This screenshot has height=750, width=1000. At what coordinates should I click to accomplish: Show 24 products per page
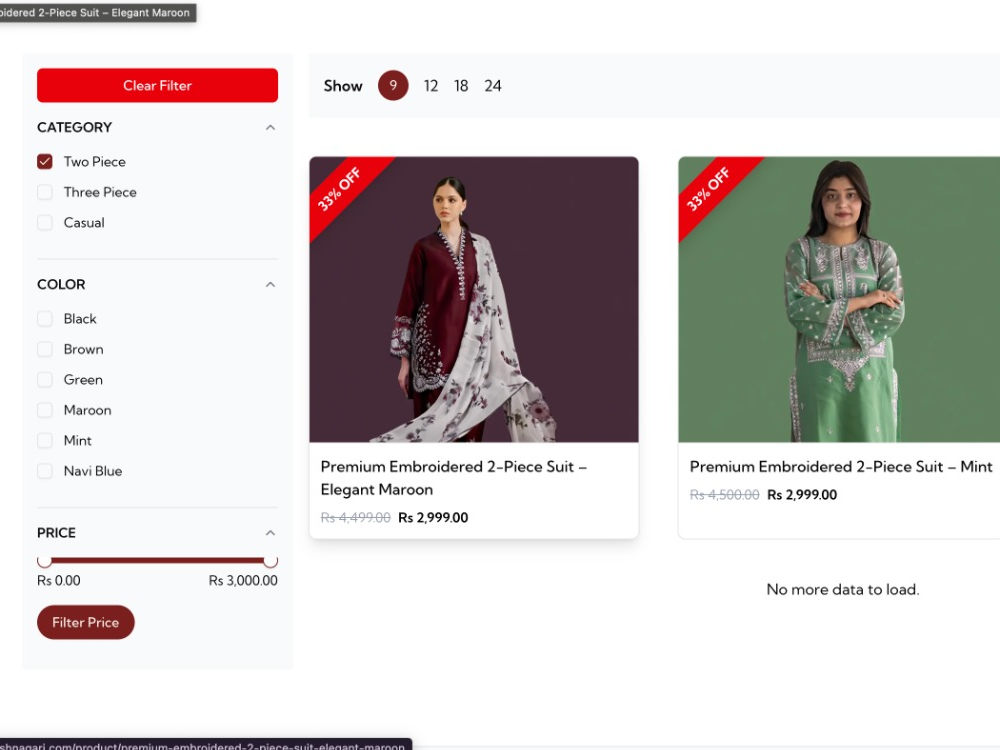pos(492,86)
